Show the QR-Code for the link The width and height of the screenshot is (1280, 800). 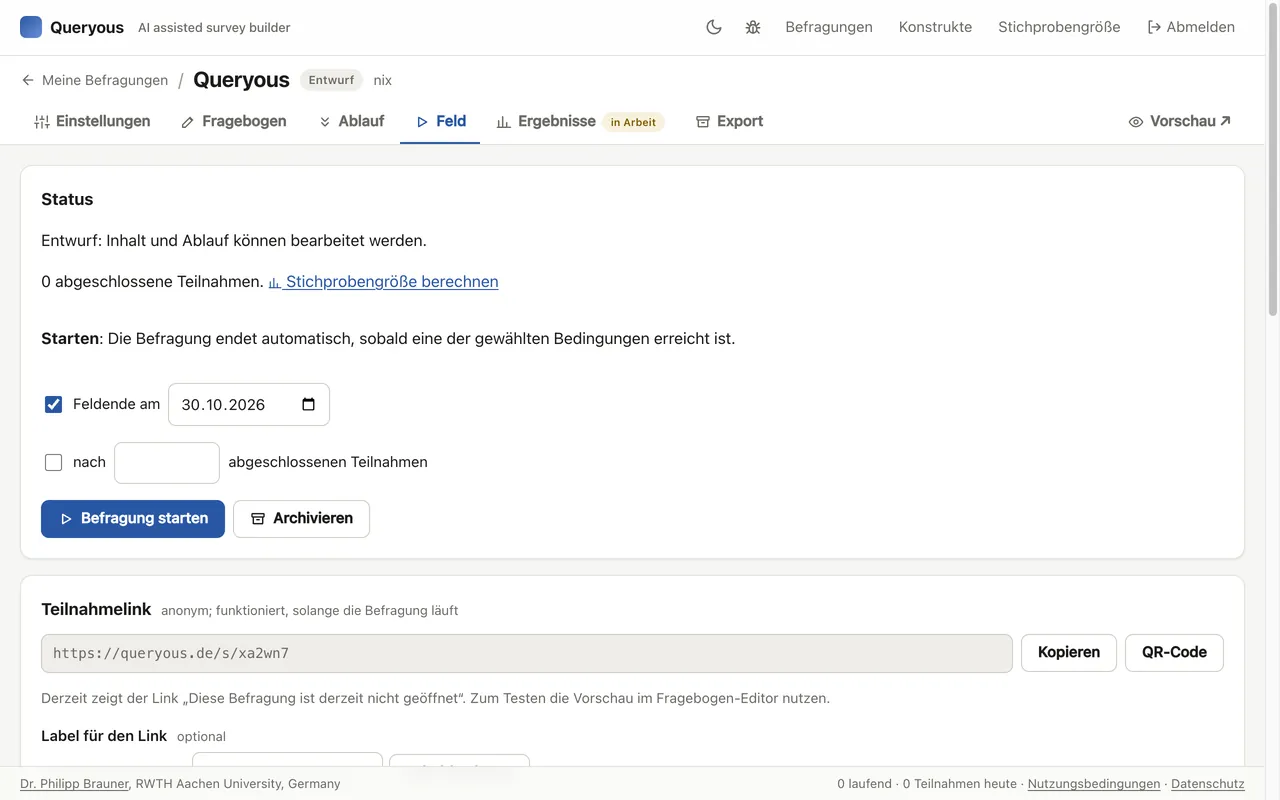click(1174, 652)
